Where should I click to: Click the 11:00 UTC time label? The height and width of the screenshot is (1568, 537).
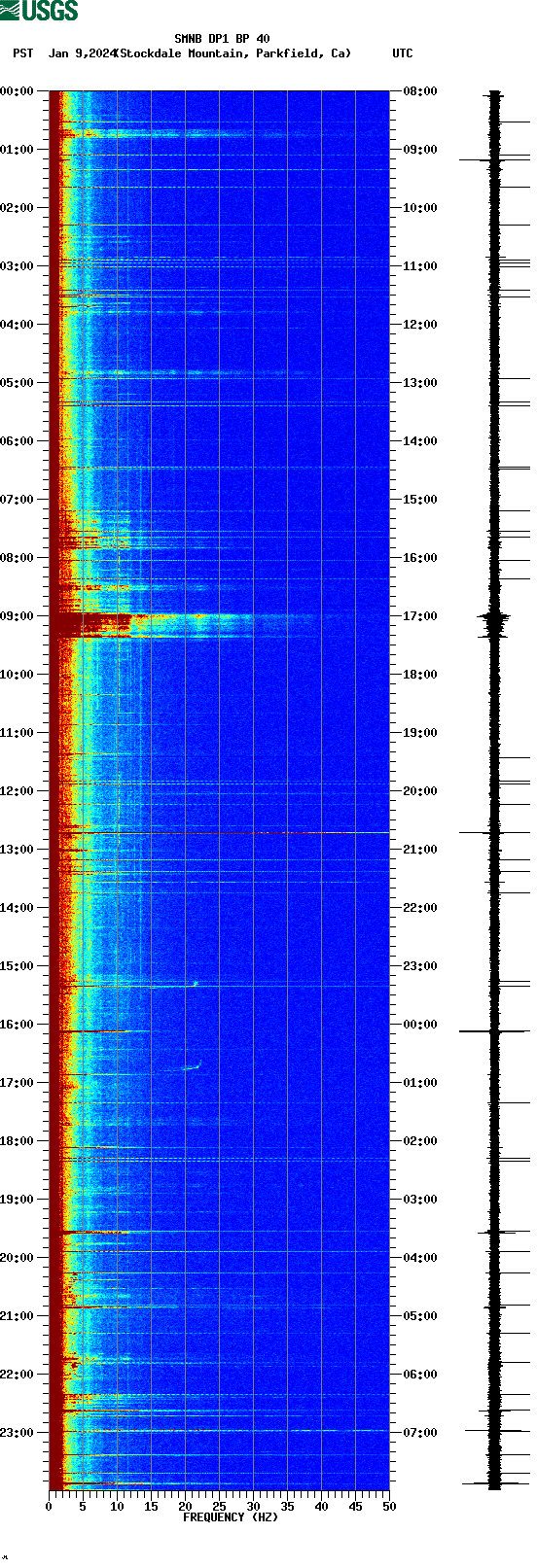pyautogui.click(x=420, y=266)
